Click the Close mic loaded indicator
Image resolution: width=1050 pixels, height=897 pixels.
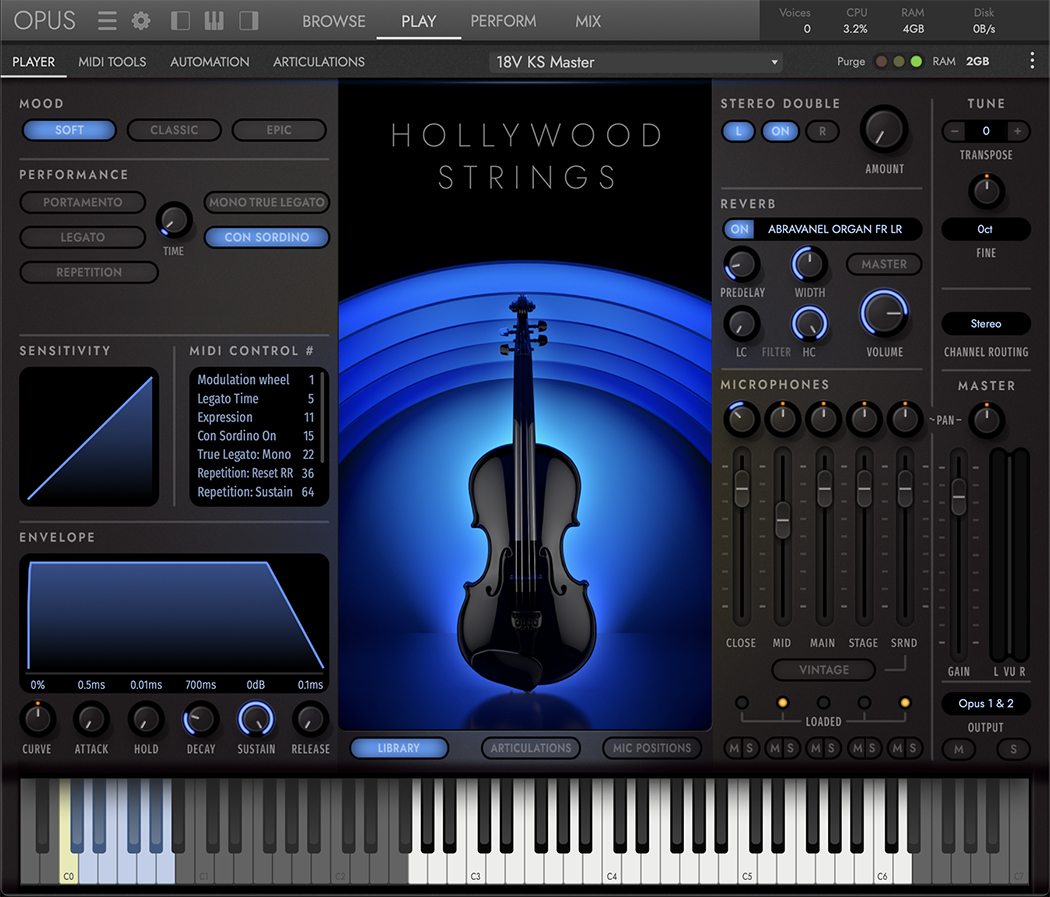click(741, 703)
